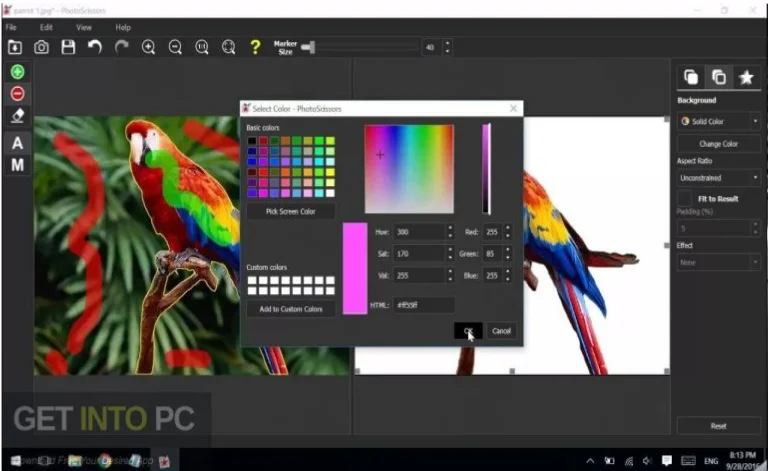
Task: Expand the Effect None dropdown
Action: (719, 262)
